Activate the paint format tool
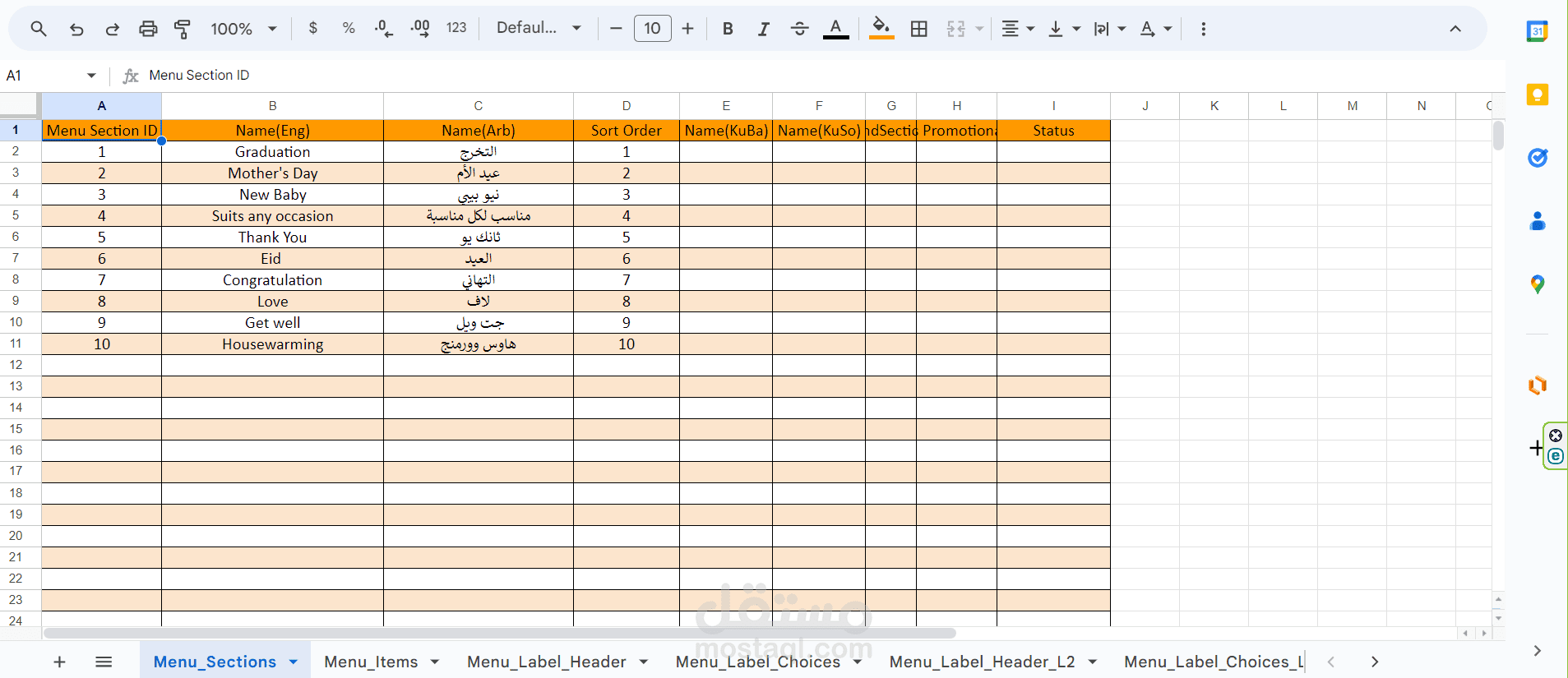Viewport: 1568px width, 678px height. 183,29
